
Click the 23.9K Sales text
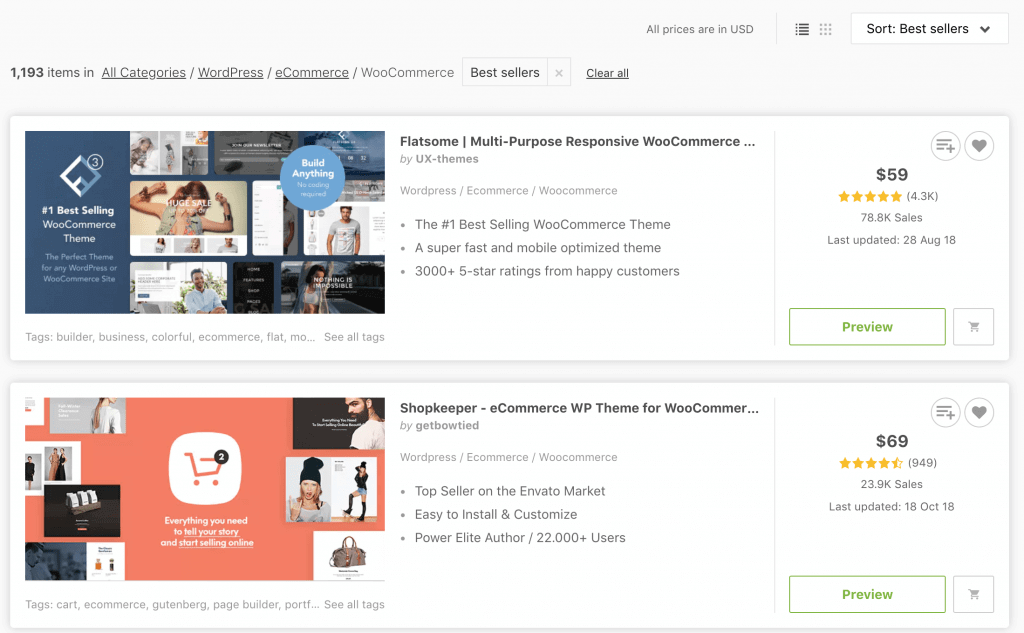pyautogui.click(x=891, y=484)
